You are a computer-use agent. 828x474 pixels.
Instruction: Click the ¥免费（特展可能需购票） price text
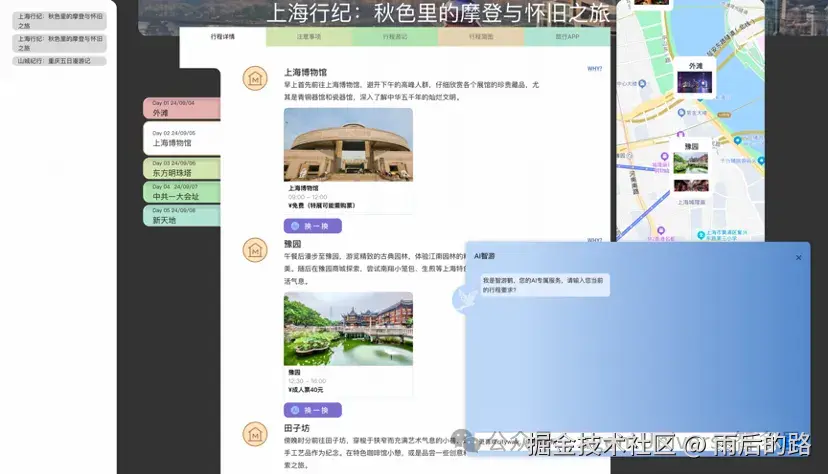tap(322, 206)
